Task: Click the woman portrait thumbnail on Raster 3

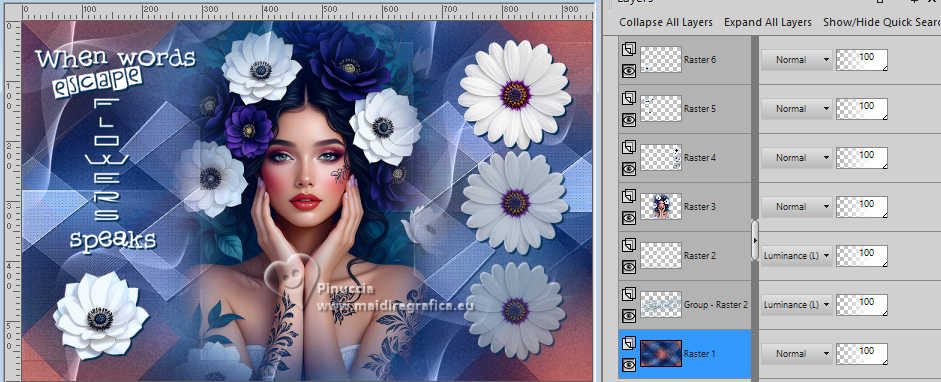Action: coord(661,206)
